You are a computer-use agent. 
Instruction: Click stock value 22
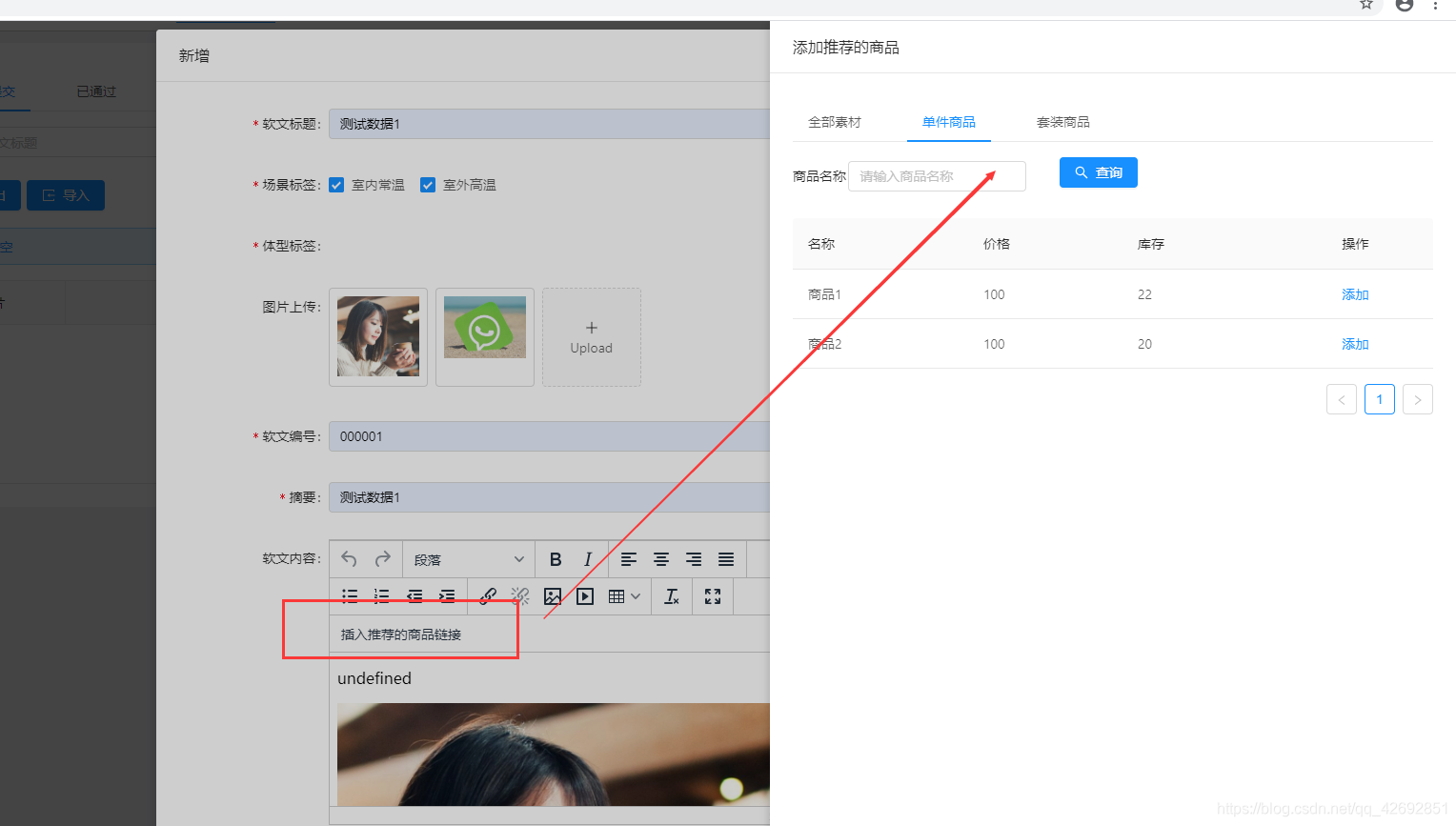1144,294
